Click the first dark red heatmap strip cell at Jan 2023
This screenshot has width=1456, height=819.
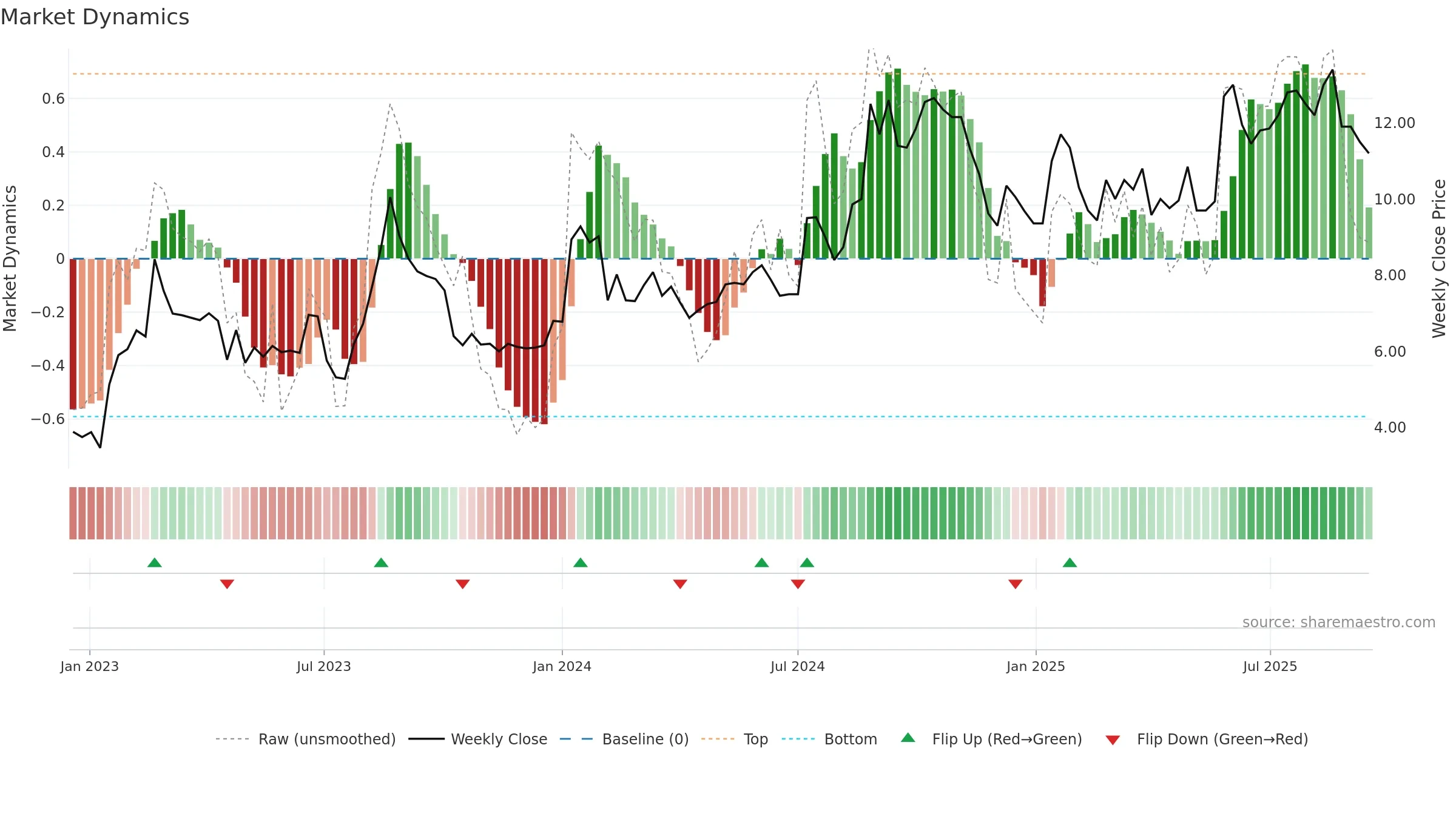[73, 513]
